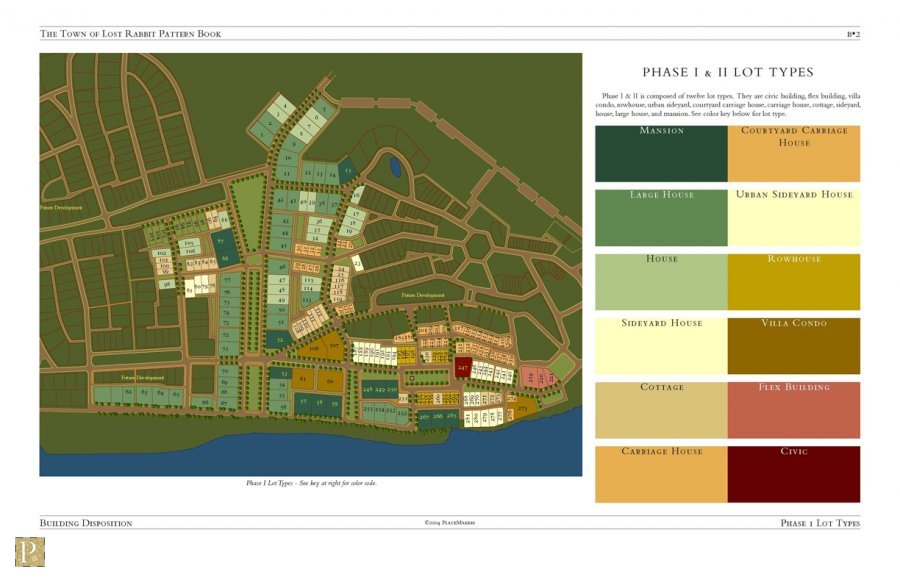
Task: Click the small blue pond on the map
Action: tap(396, 165)
